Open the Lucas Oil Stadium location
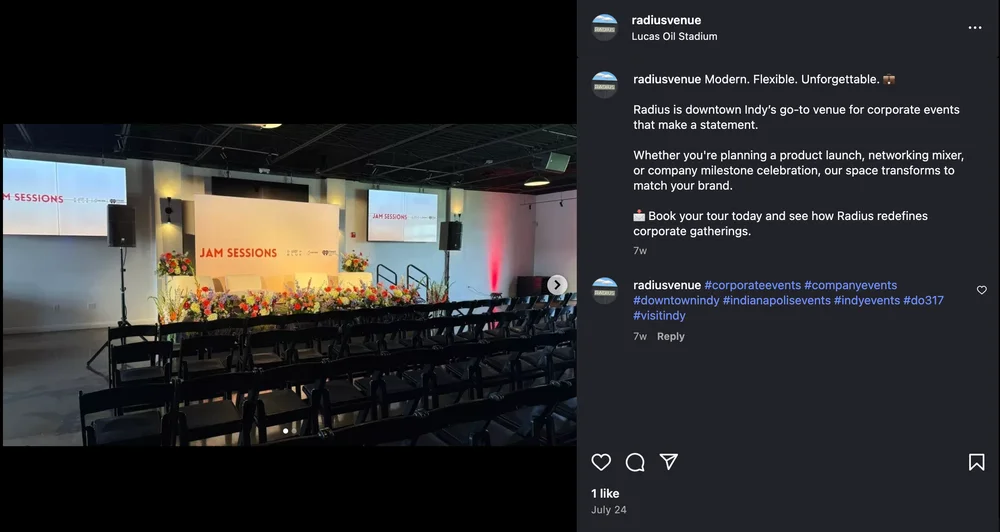Screen dimensions: 1000x532 point(674,36)
